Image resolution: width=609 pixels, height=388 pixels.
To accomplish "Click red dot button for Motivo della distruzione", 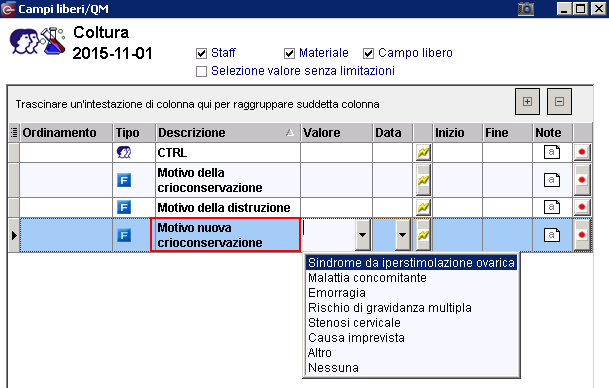I will 582,207.
